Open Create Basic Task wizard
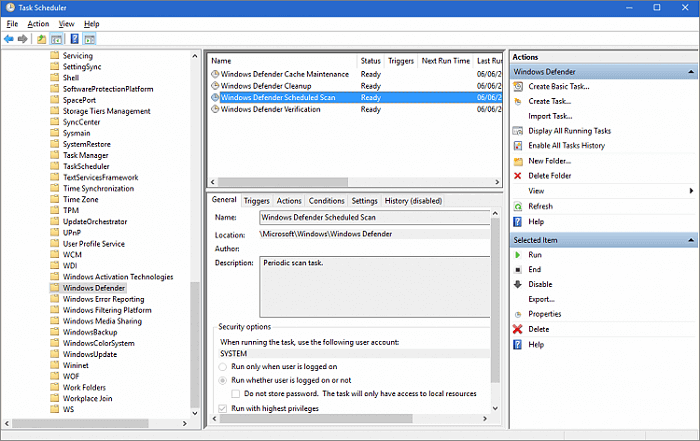Image resolution: width=700 pixels, height=441 pixels. click(x=558, y=87)
